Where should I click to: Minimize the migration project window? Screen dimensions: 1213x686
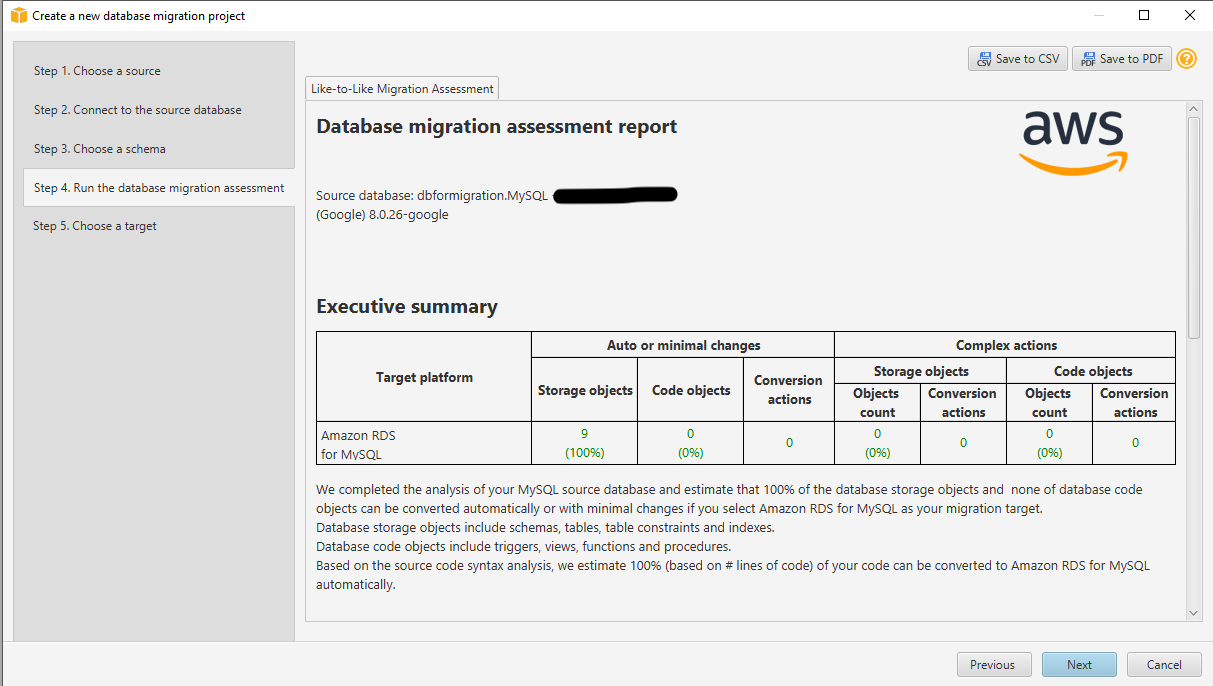[1099, 15]
